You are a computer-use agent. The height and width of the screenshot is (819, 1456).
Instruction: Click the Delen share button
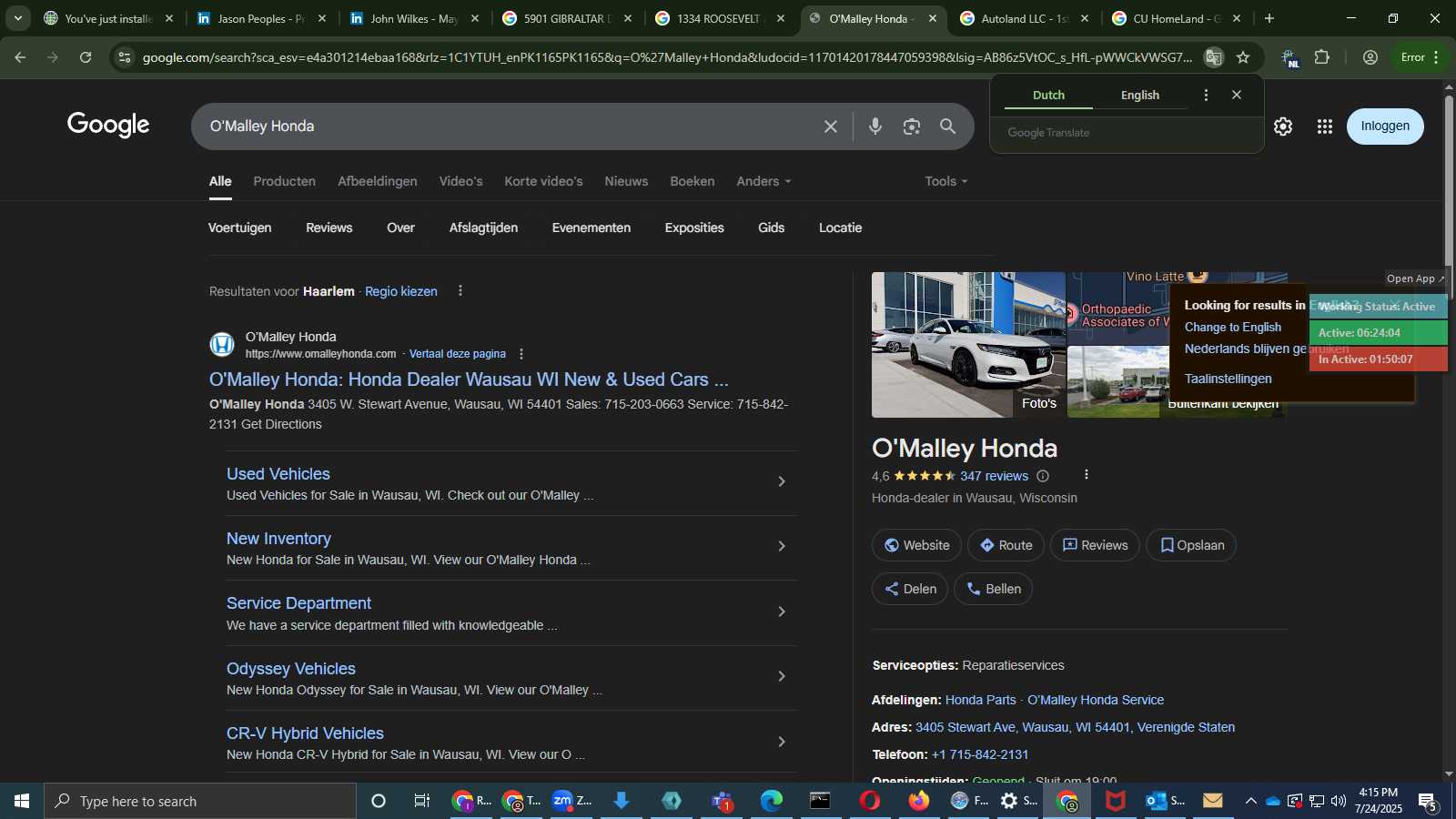click(x=910, y=589)
